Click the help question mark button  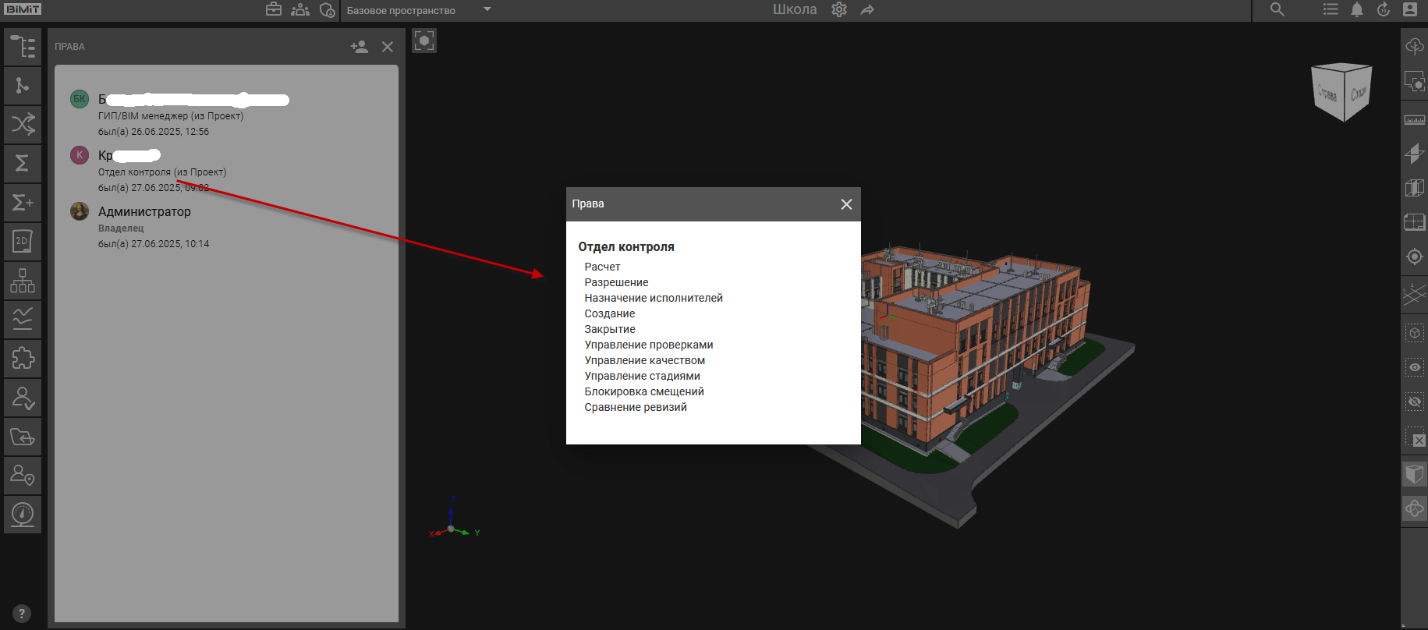(22, 614)
